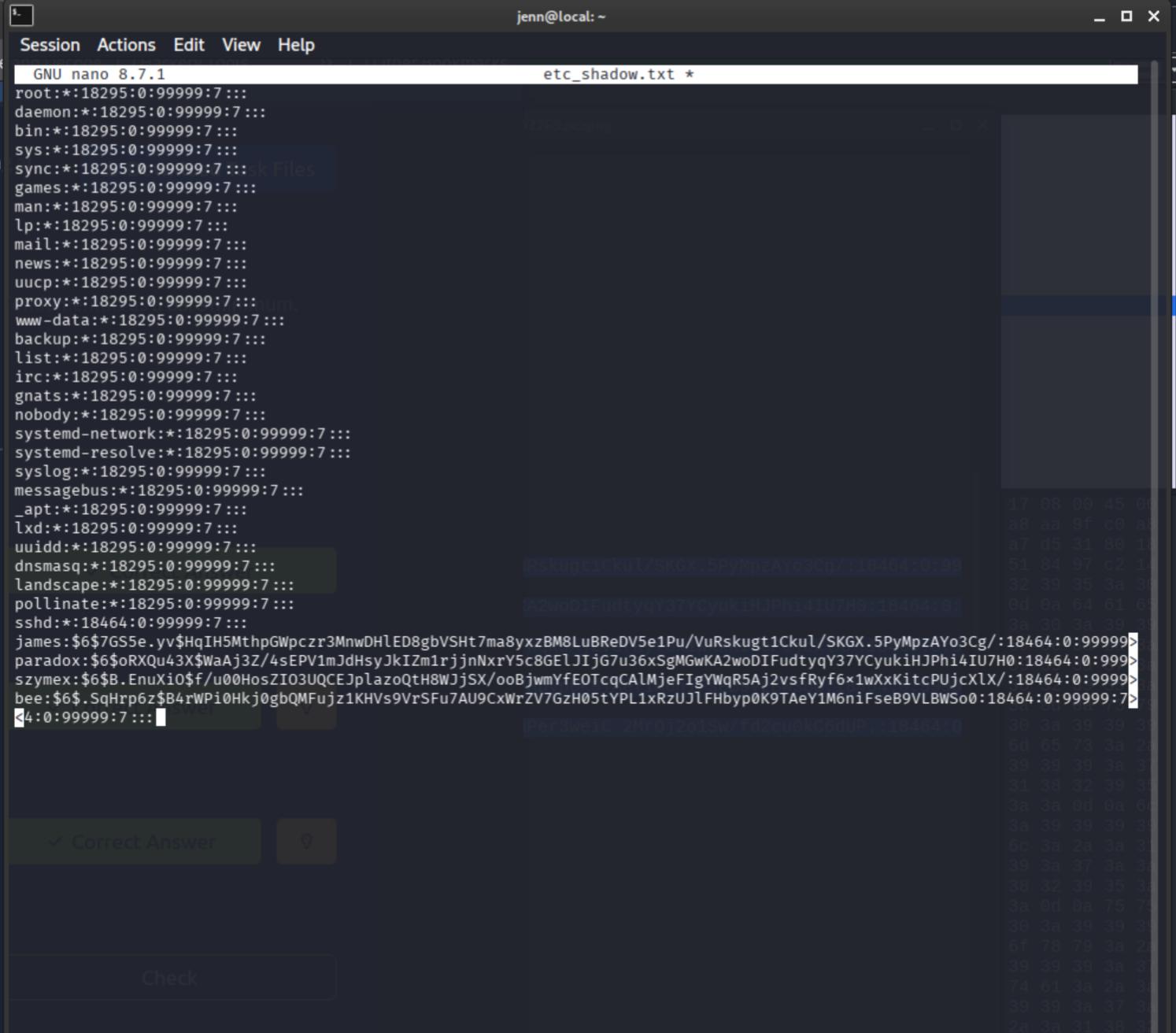1176x1033 pixels.
Task: Minimize the jenn@local terminal window
Action: (1100, 17)
